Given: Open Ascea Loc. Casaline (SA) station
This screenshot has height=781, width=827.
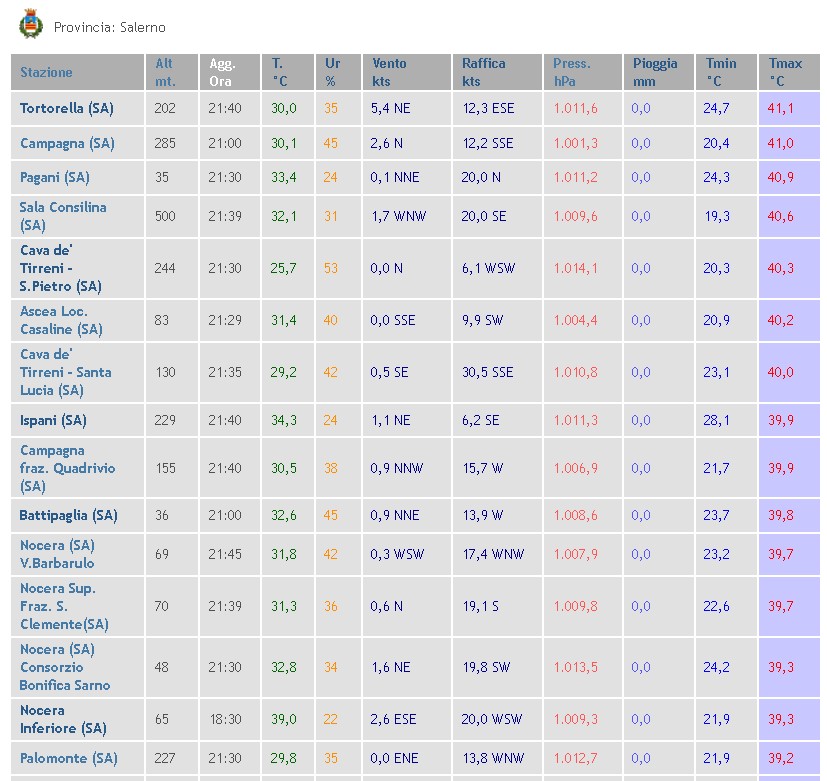Looking at the screenshot, I should (61, 320).
